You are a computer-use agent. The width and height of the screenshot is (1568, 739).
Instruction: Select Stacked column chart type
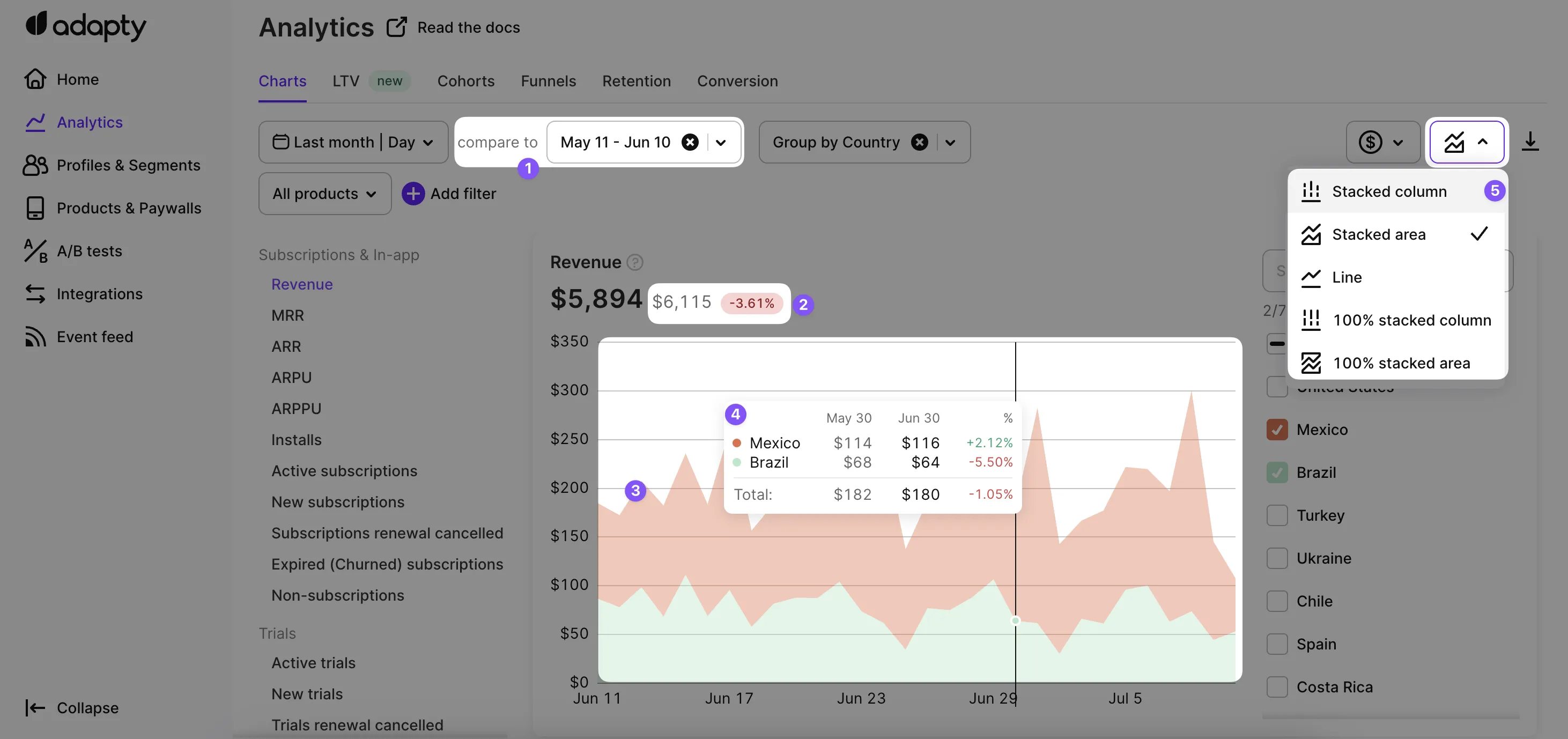pyautogui.click(x=1388, y=191)
